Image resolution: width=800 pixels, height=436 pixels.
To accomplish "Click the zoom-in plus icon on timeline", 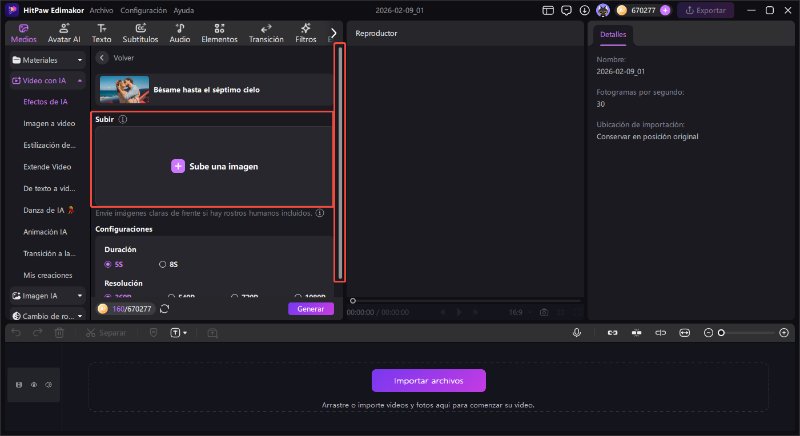I will point(782,332).
